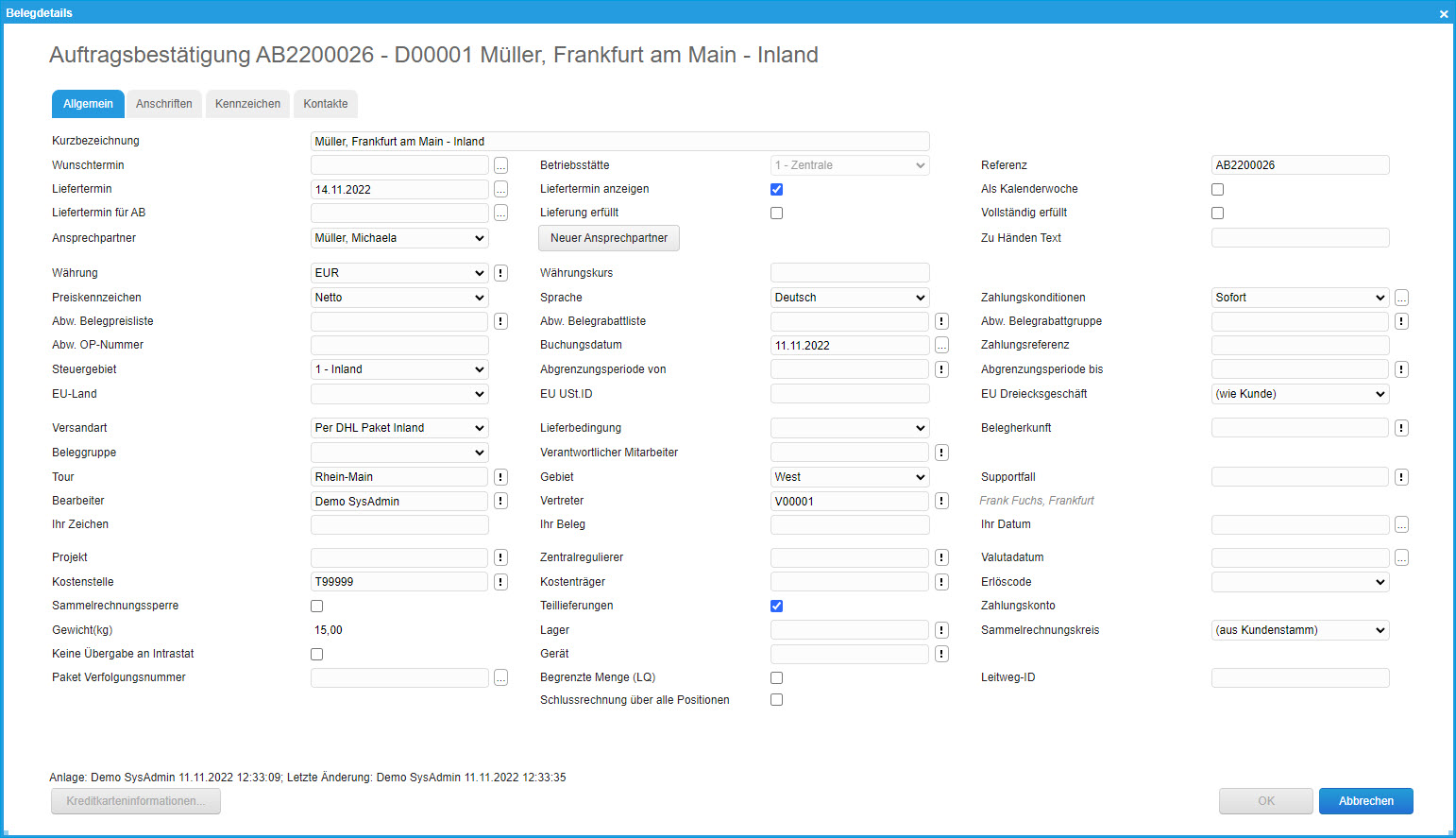1456x838 pixels.
Task: Click ellipsis button beside Zahlungskonditionen
Action: [1401, 298]
